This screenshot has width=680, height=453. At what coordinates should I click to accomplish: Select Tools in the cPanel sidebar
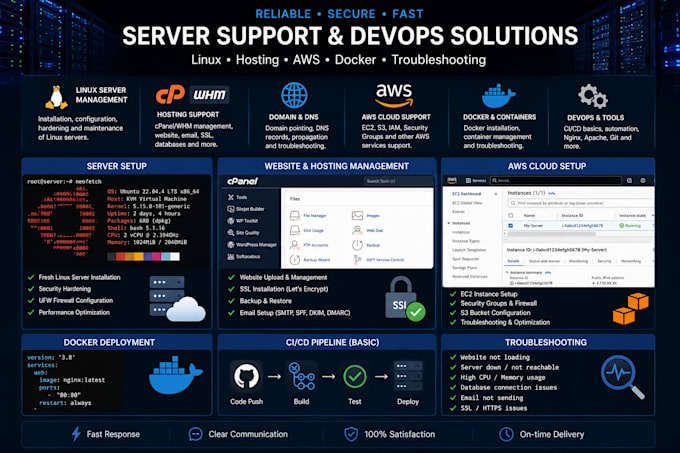[x=237, y=197]
